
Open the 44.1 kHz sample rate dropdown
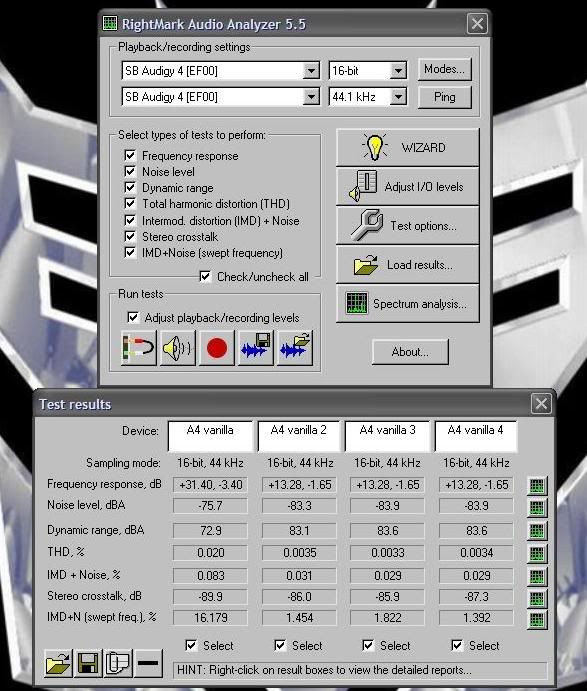[x=398, y=97]
